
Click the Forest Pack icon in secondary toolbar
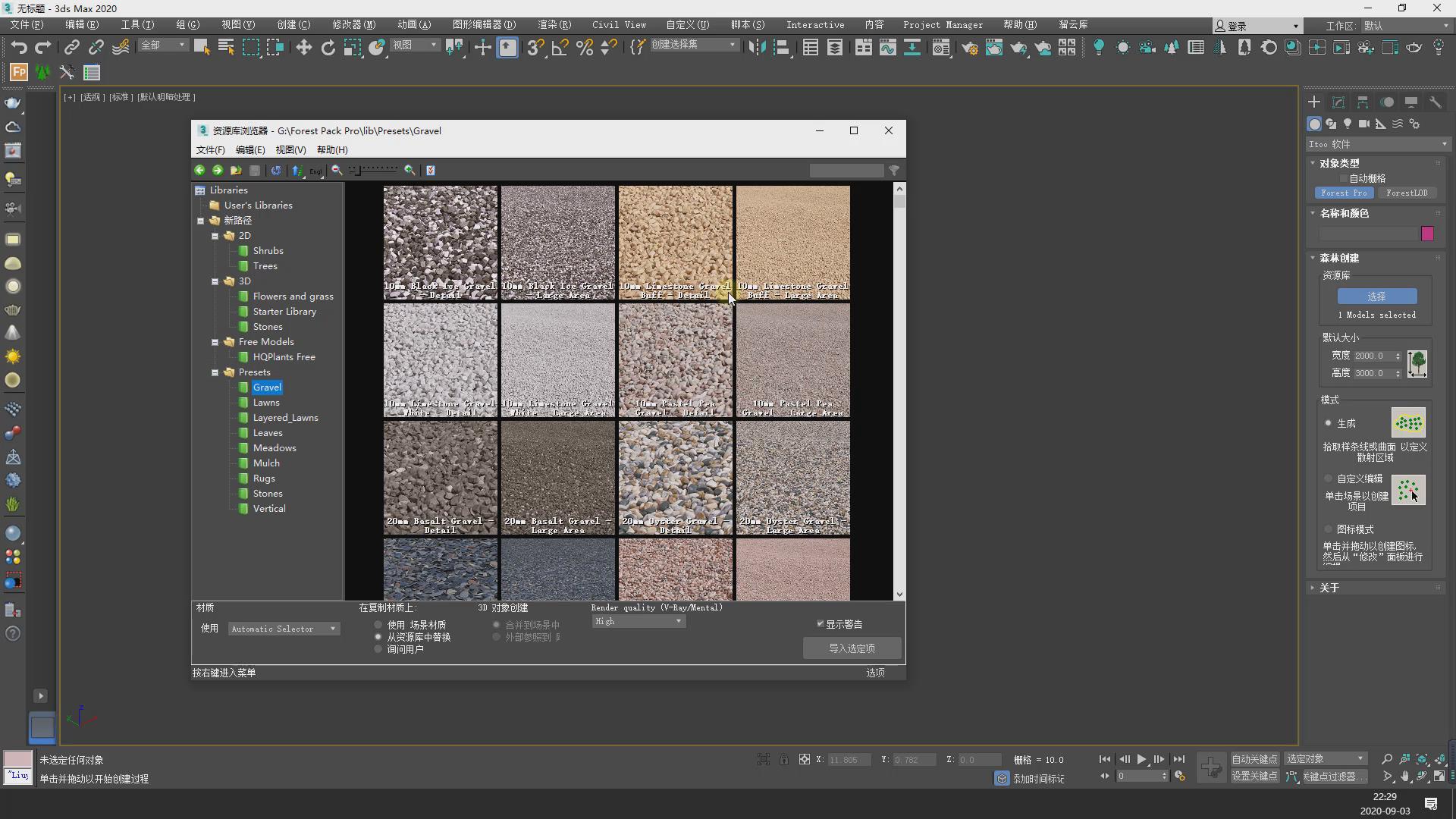19,73
